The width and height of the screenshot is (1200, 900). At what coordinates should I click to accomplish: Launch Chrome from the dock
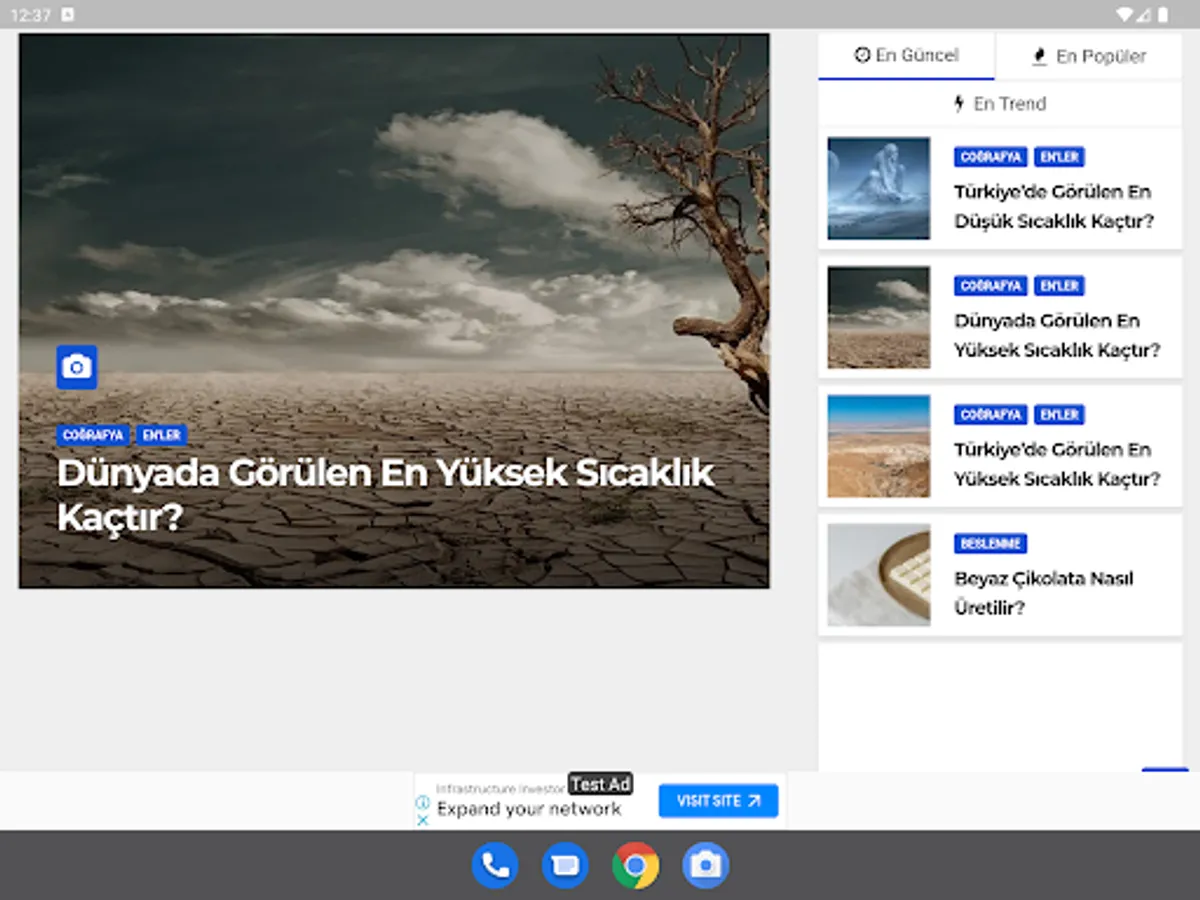click(x=635, y=865)
